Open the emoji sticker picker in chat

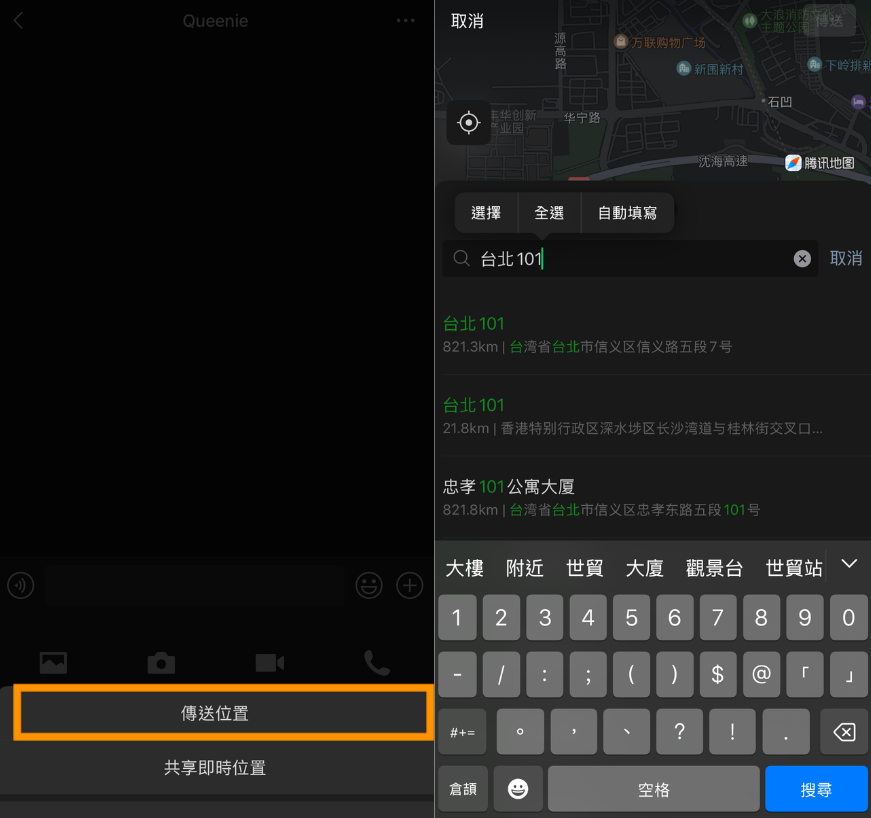pyautogui.click(x=369, y=585)
